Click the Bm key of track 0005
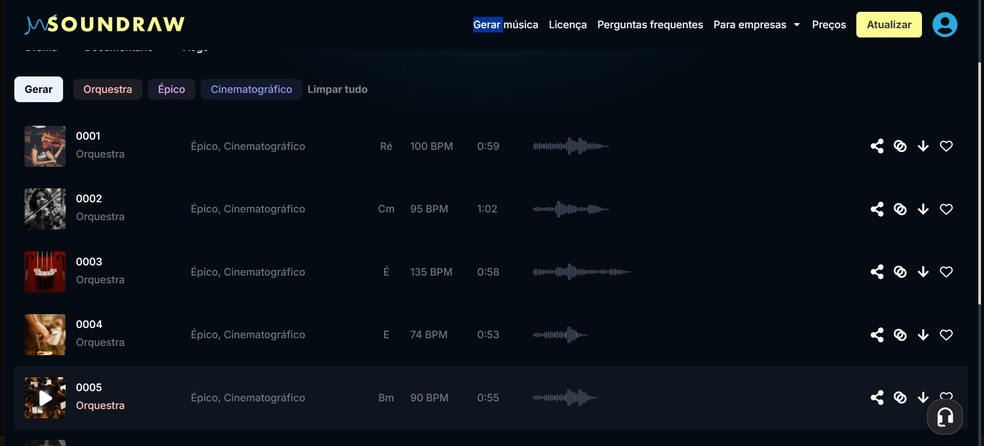The width and height of the screenshot is (984, 446). [x=386, y=397]
